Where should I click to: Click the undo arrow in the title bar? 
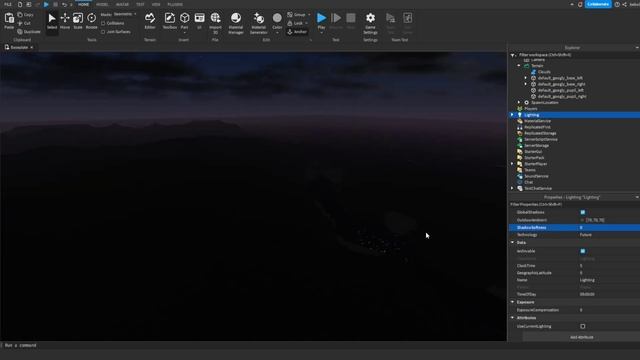64,4
